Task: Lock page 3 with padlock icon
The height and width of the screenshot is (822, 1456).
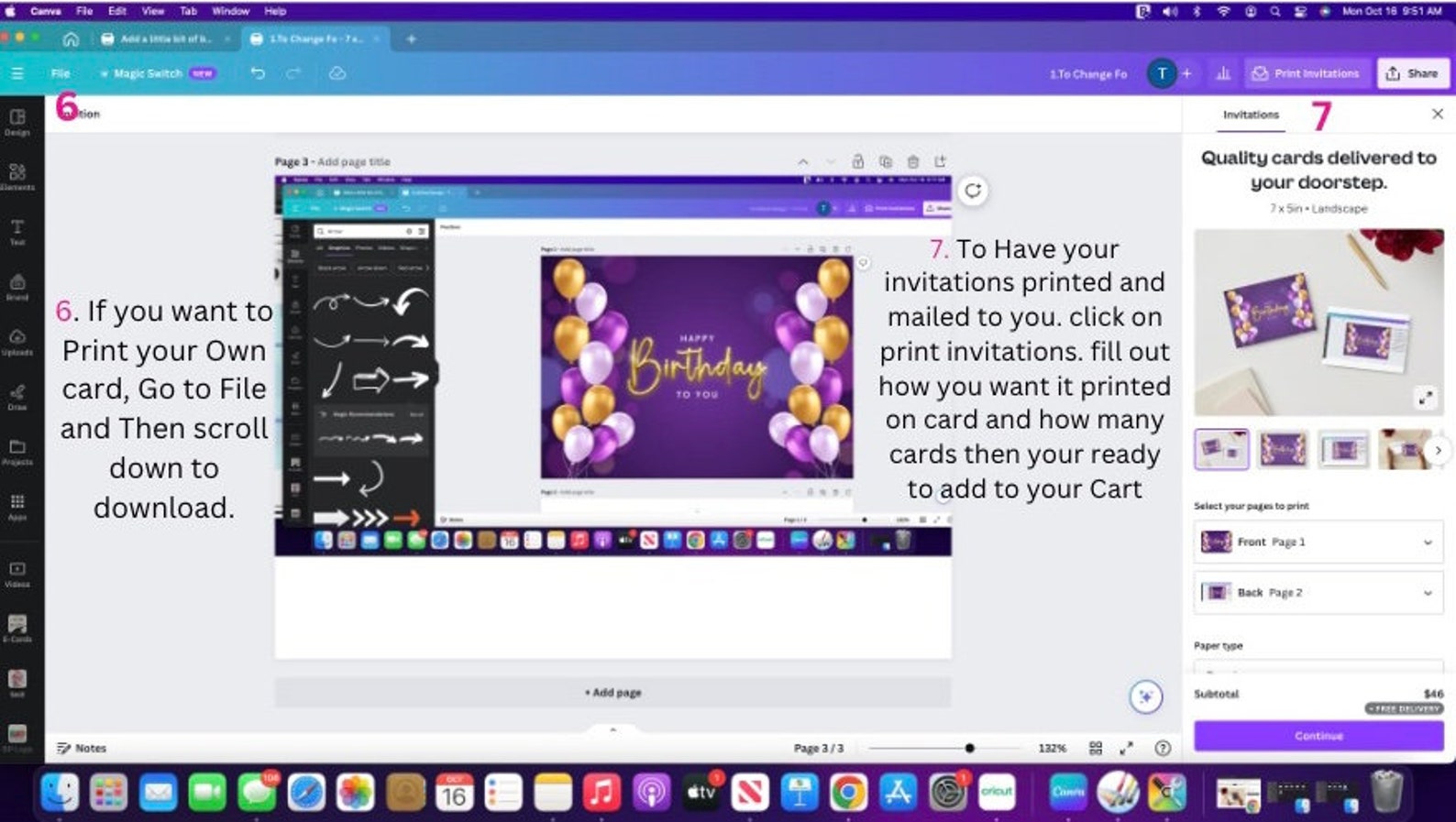Action: [858, 161]
